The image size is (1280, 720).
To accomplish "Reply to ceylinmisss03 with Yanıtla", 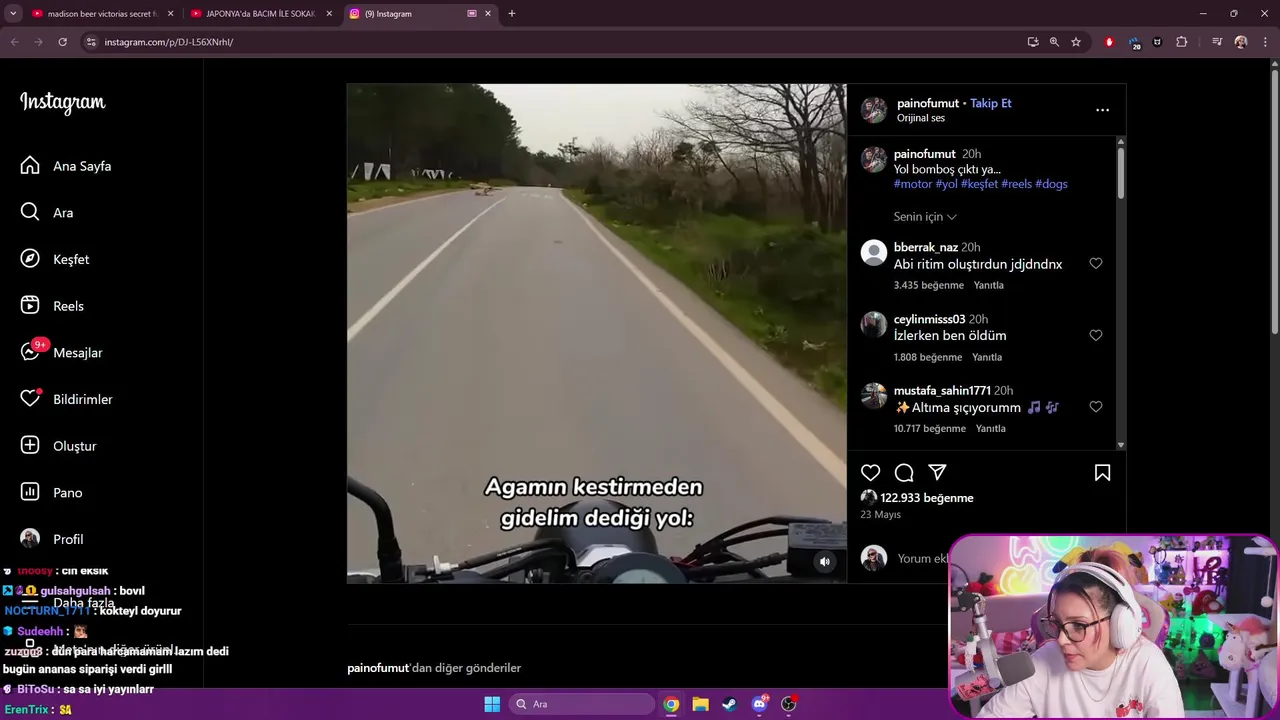I will 987,357.
